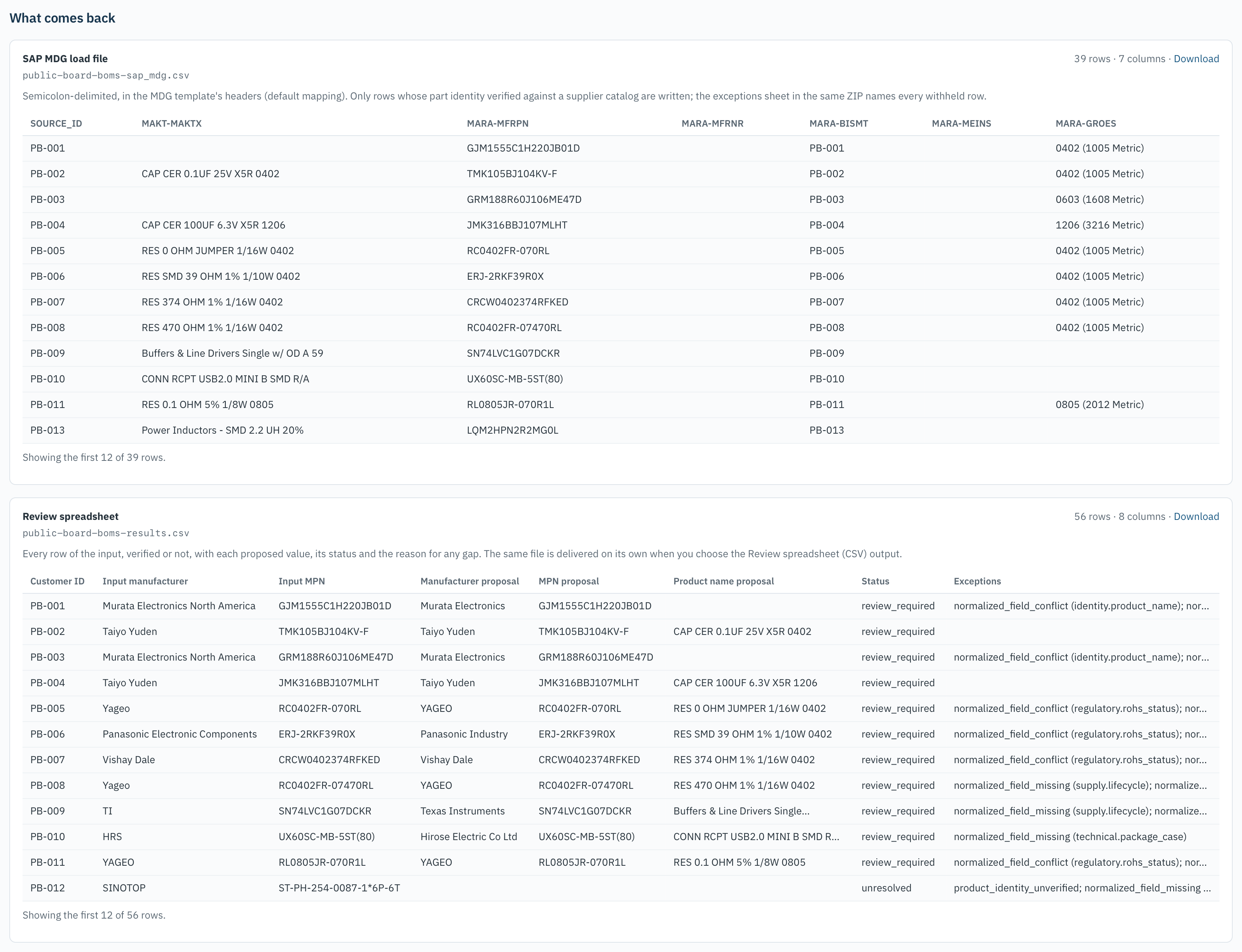Image resolution: width=1242 pixels, height=952 pixels.
Task: Click the Review spreadsheet section title
Action: pos(70,517)
